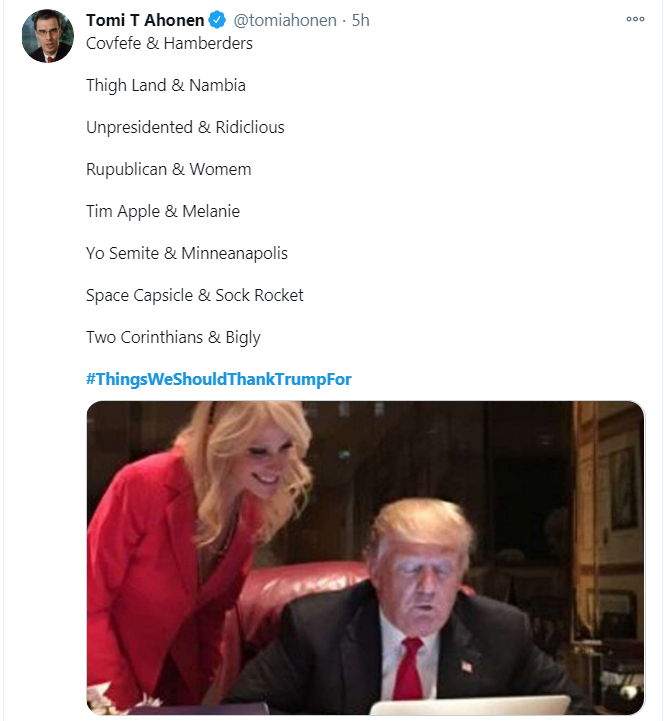Click 'Space Capsicle & Sock Rocket' line
The image size is (664, 721).
click(194, 295)
